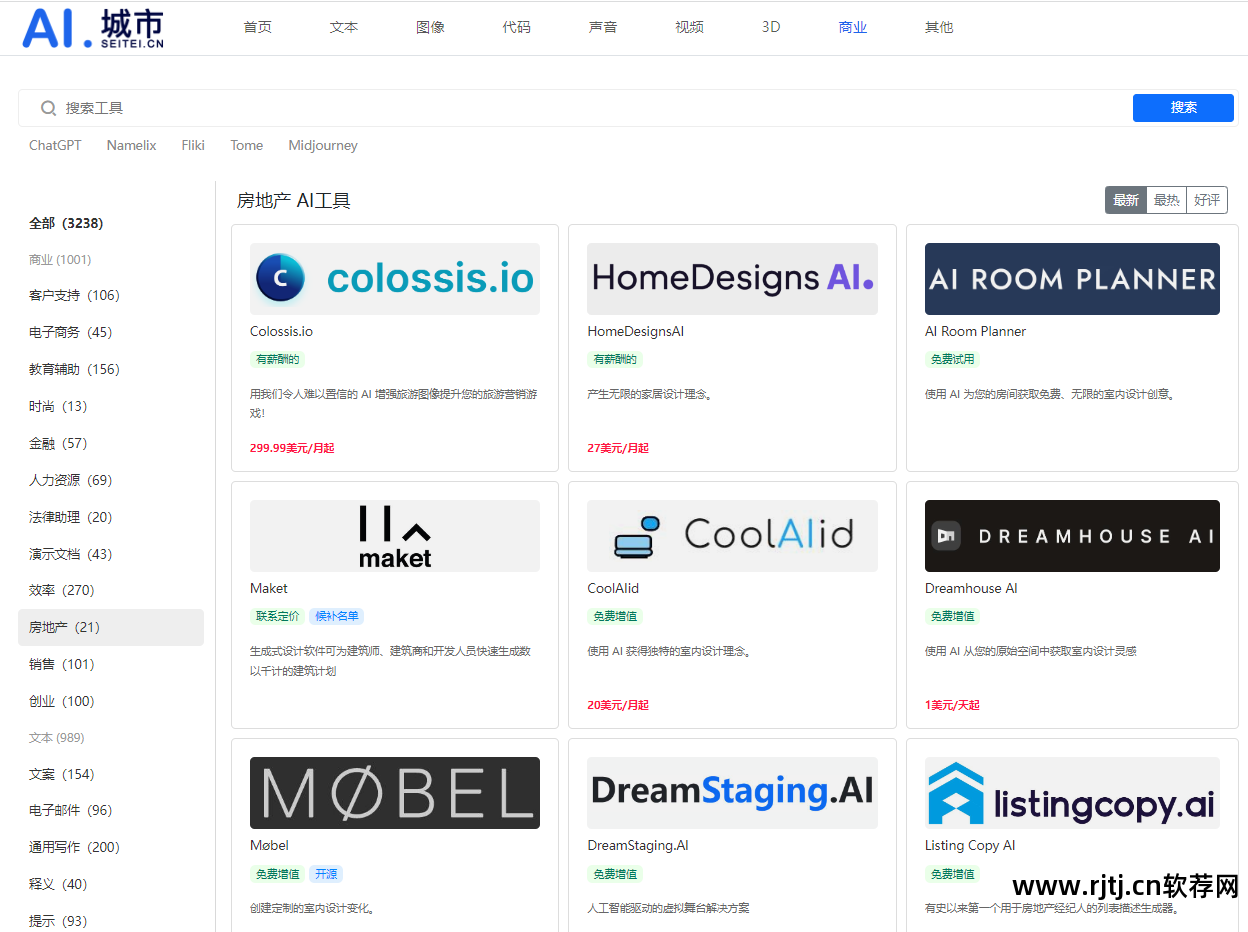Open the HomeDesigns AI logo banner
1248x932 pixels.
(x=732, y=279)
